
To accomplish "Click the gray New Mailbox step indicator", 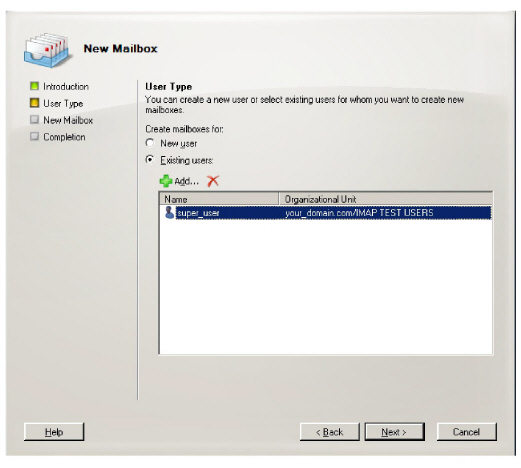I will point(34,120).
